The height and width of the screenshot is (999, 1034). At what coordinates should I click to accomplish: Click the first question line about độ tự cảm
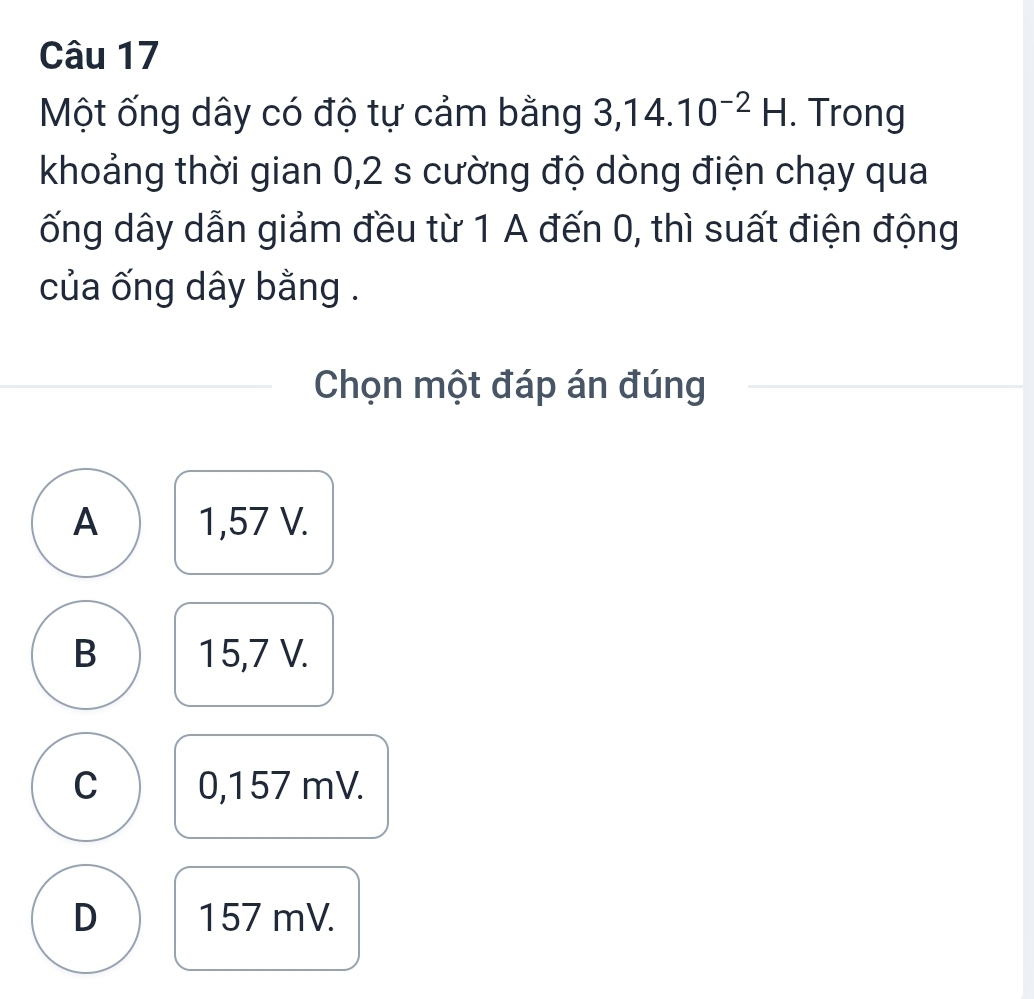(472, 113)
